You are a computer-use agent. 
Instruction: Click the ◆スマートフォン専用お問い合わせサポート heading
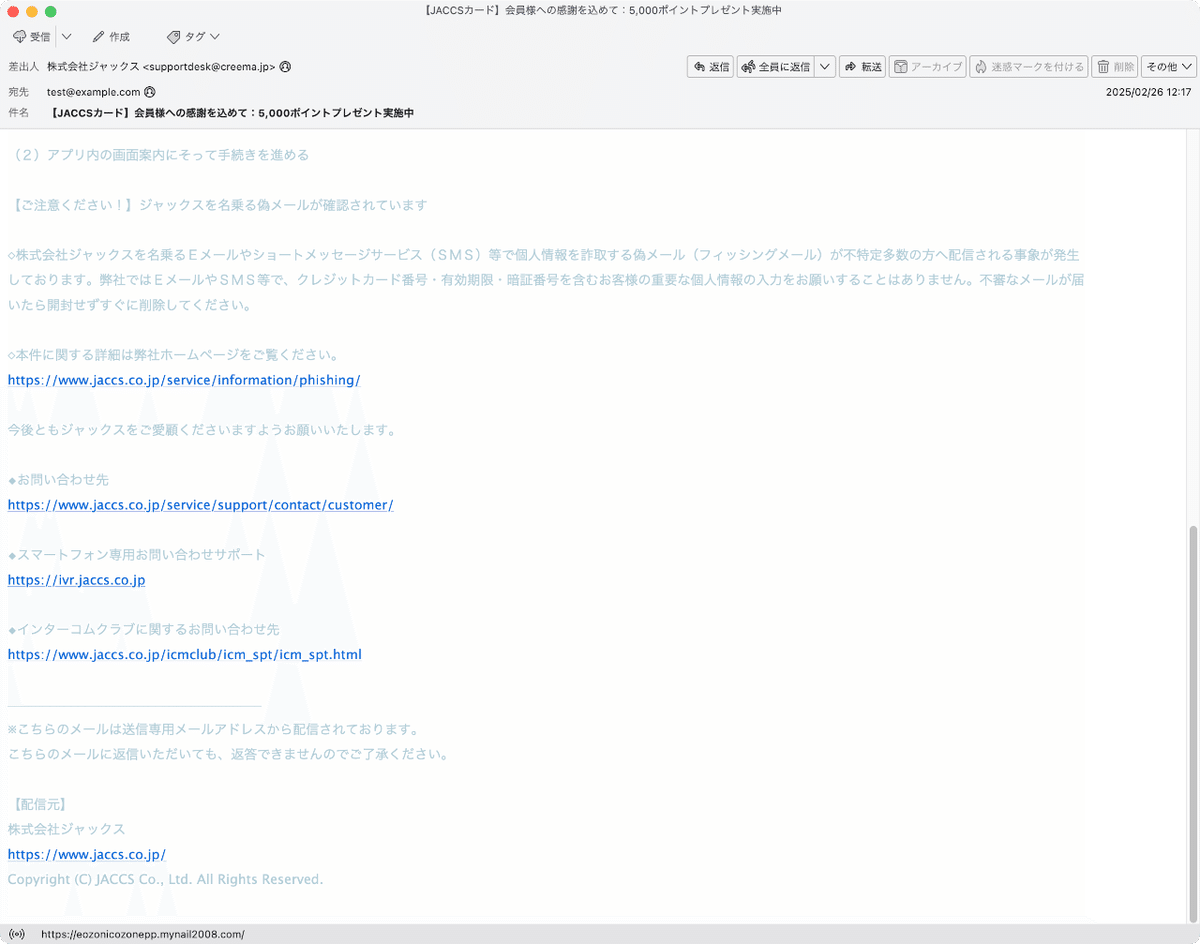click(137, 555)
